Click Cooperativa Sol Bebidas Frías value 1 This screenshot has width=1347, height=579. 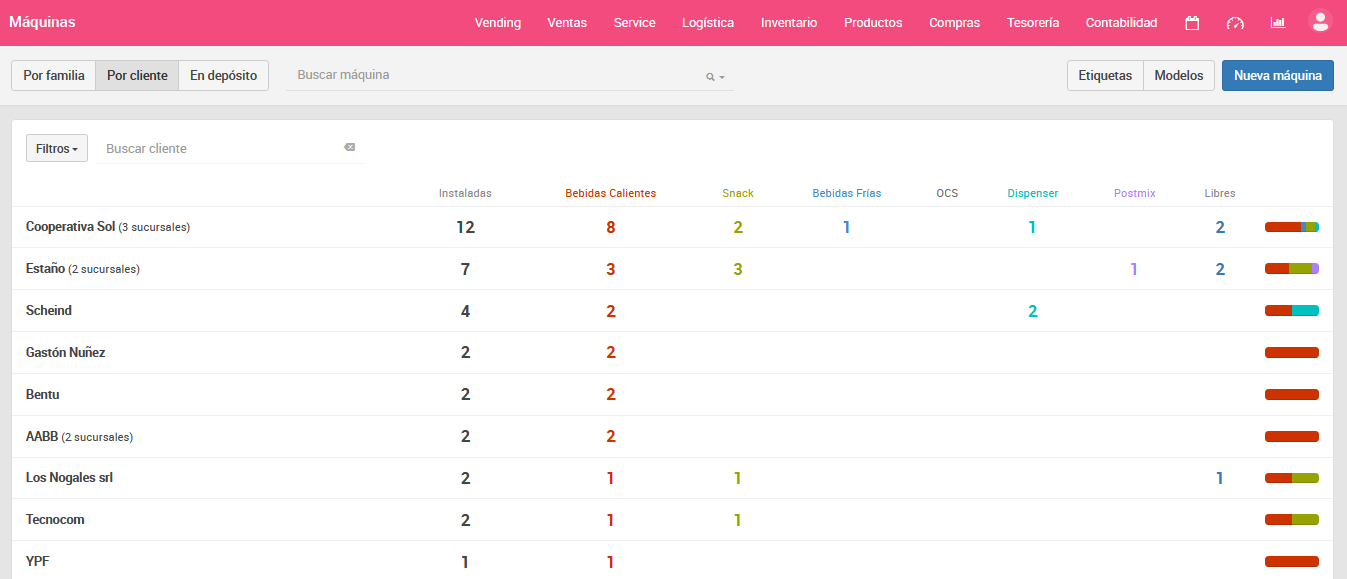coord(846,227)
